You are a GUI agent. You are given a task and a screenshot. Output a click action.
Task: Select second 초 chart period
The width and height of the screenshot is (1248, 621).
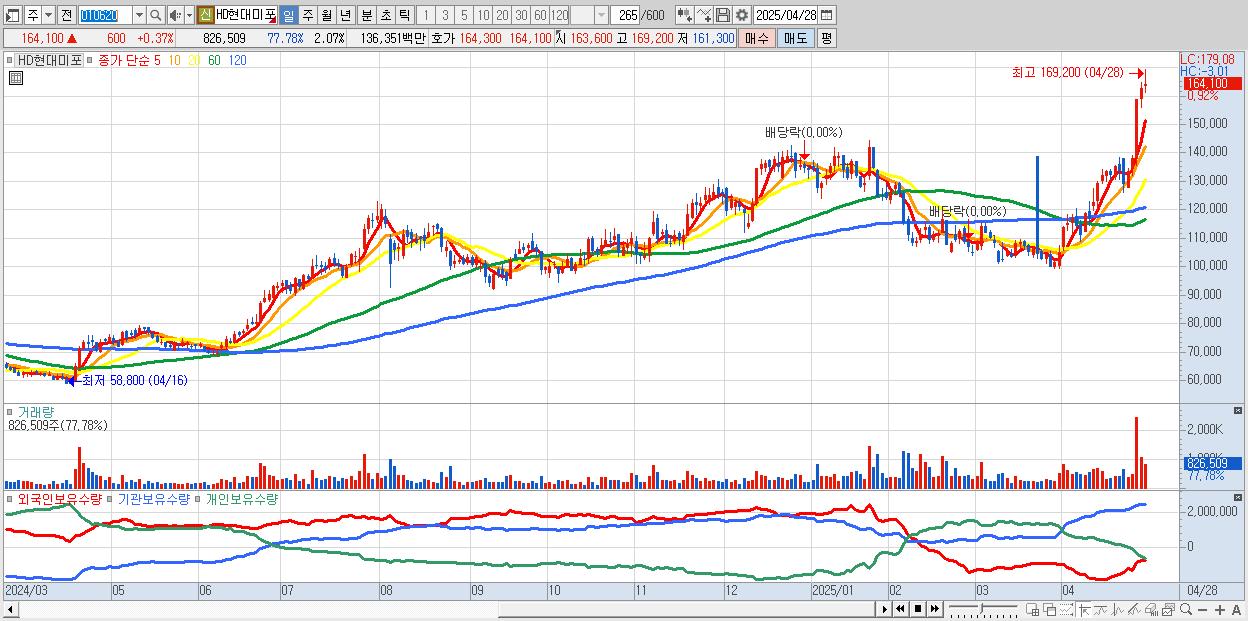[x=385, y=15]
